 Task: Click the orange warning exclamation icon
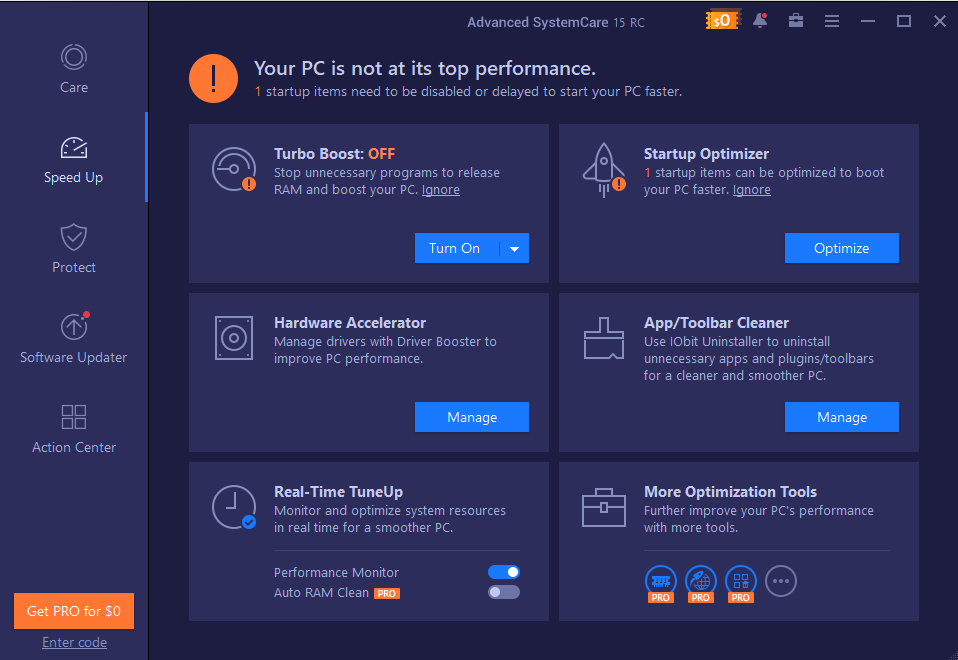[213, 78]
